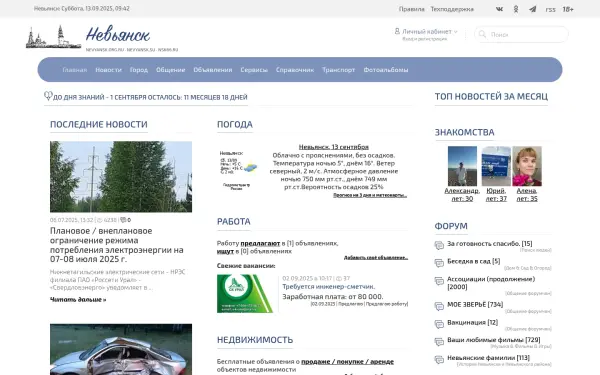Image resolution: width=600 pixels, height=375 pixels.
Task: Click Читать дальше under the electricity news
Action: pyautogui.click(x=78, y=300)
